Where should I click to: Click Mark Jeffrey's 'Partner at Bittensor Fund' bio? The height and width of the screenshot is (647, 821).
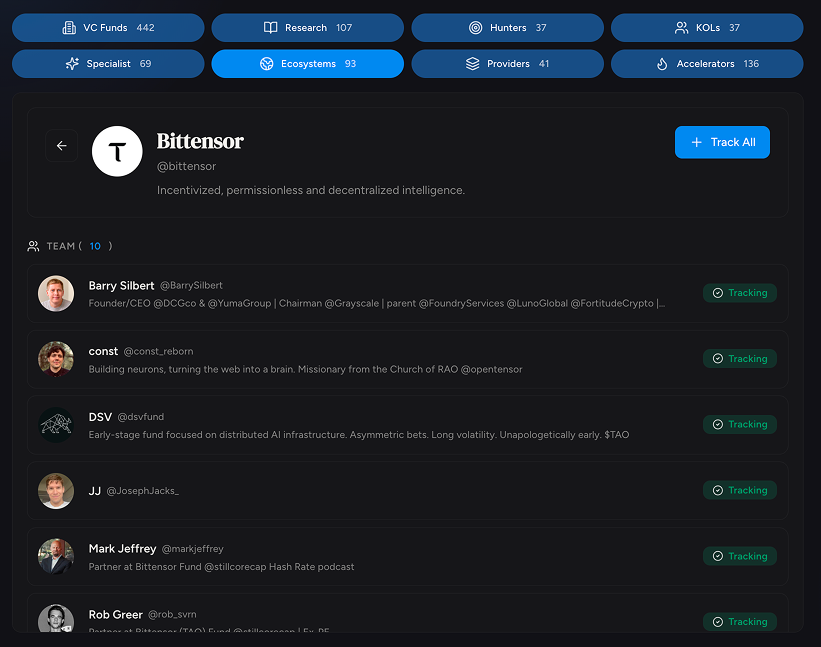click(221, 567)
